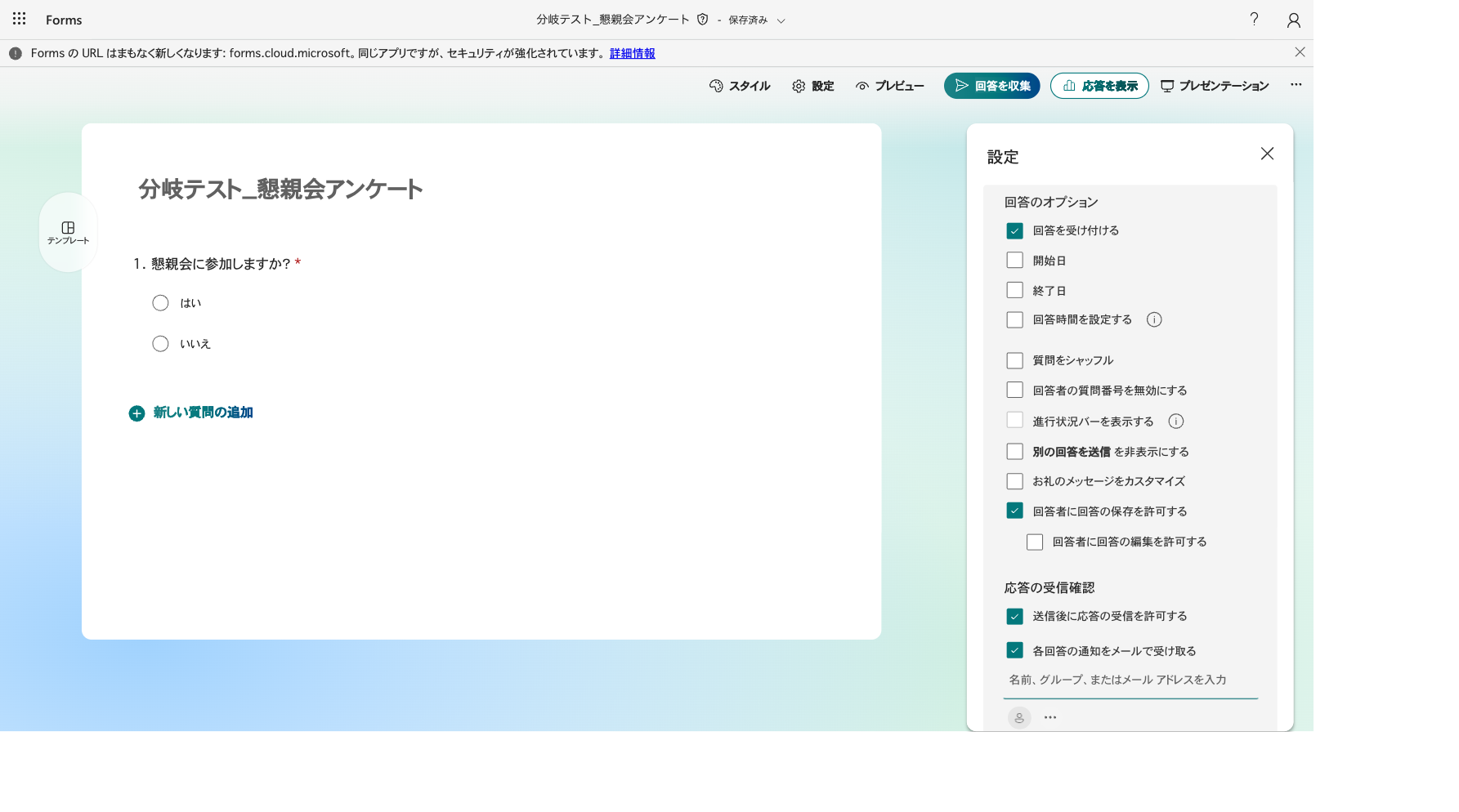The height and width of the screenshot is (812, 1459).
Task: Uncheck 送信後に応答の受信を許可する
Action: click(1014, 616)
